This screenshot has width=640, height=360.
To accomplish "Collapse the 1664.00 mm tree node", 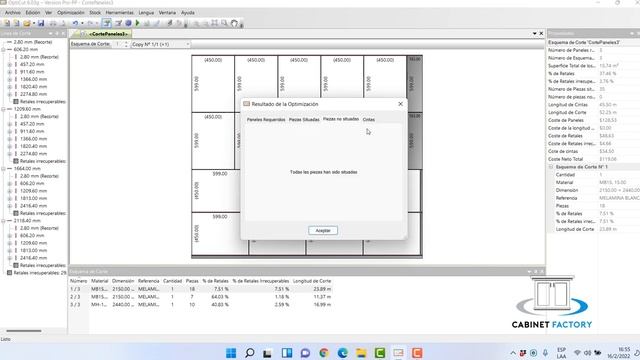I will (x=3, y=169).
